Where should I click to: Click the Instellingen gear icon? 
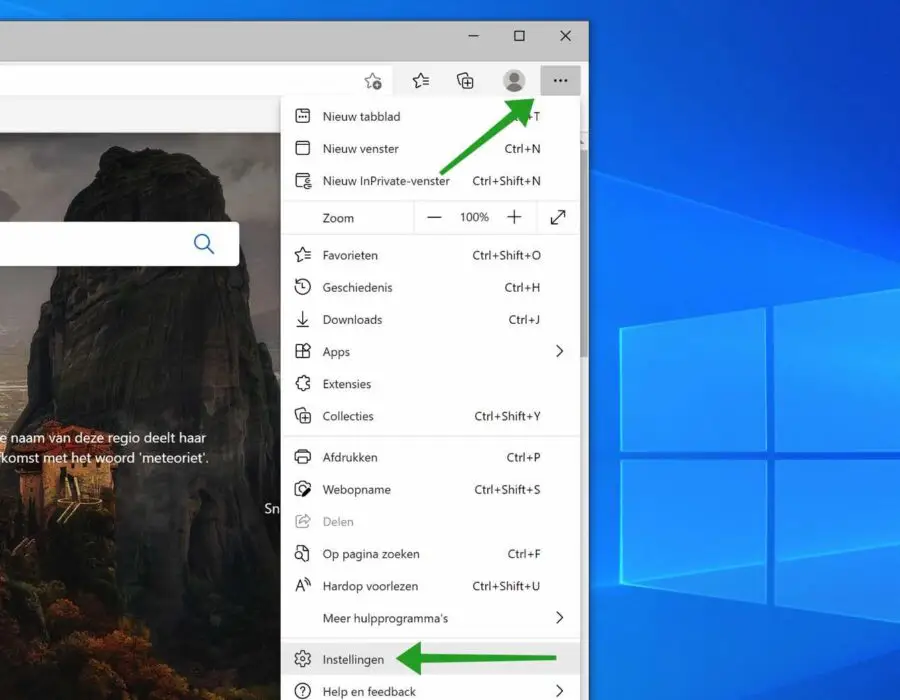coord(302,659)
